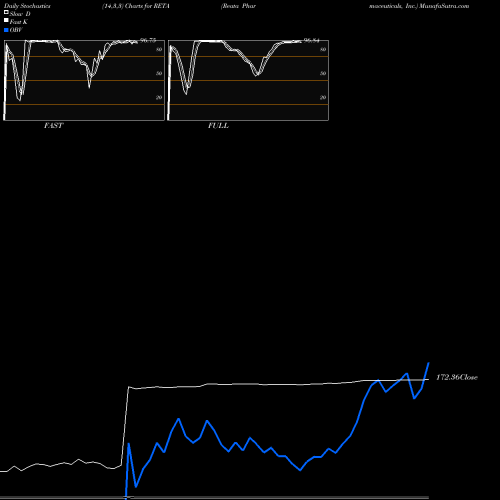Click the Slow D legend swatch
Viewport: 500px width, 500px height.
(x=6, y=12)
